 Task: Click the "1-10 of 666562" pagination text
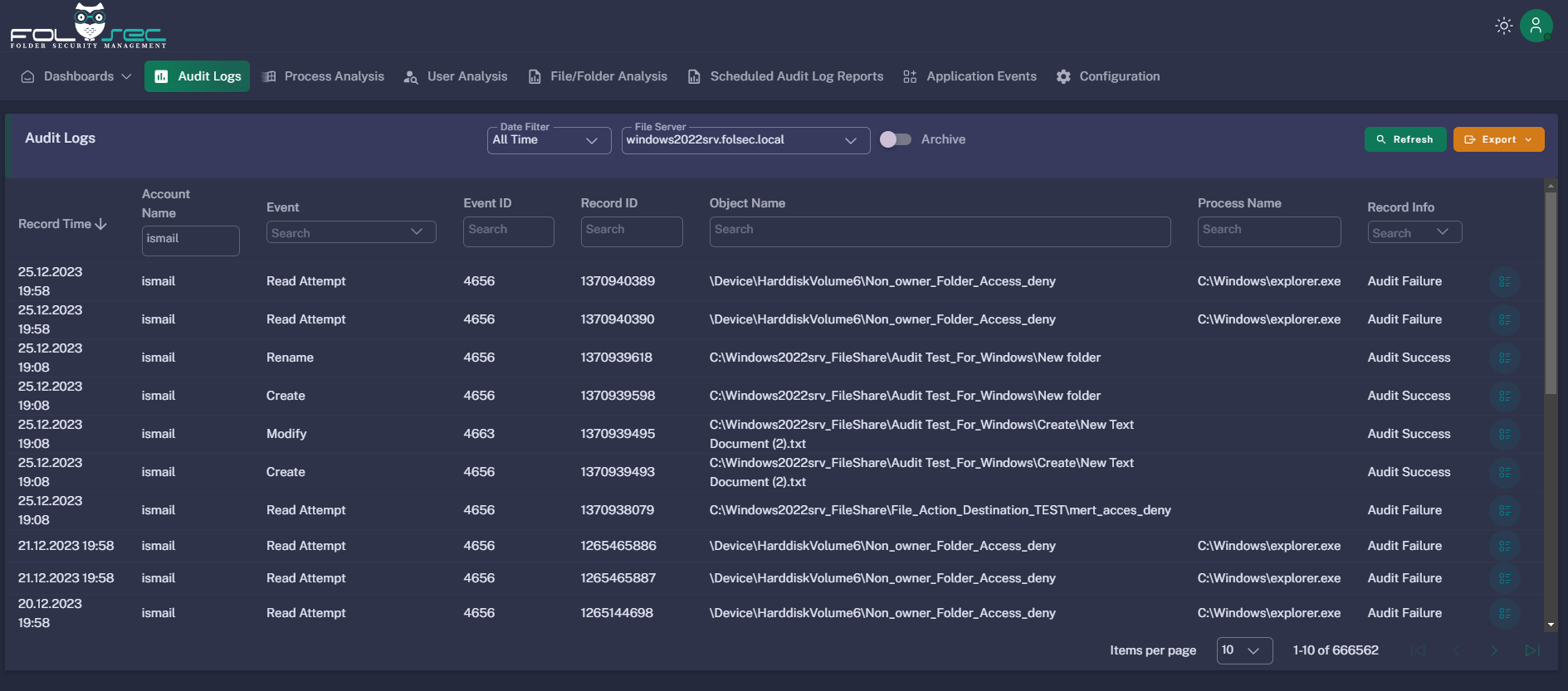coord(1336,650)
